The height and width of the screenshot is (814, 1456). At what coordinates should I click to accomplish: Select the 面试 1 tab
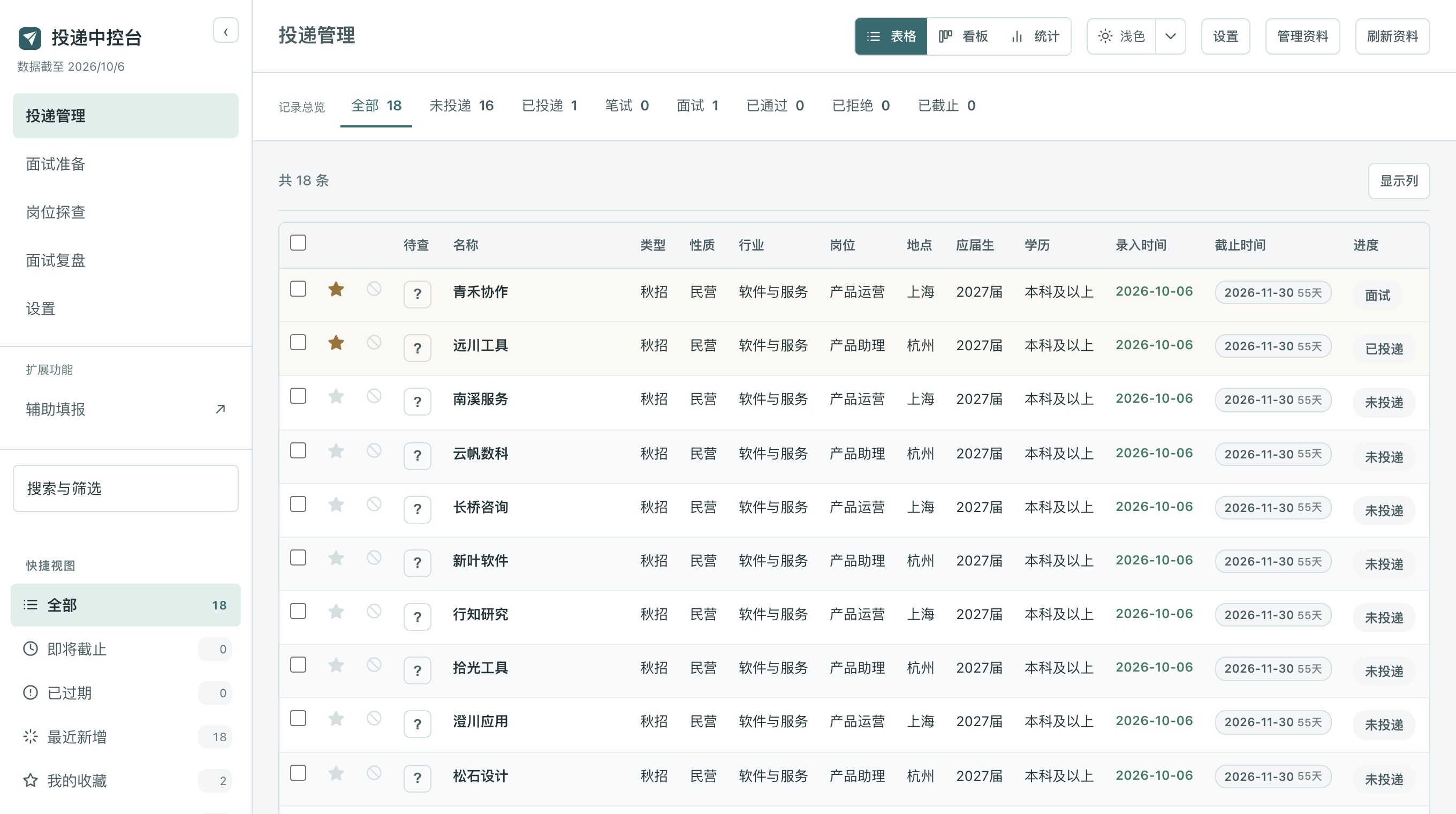[697, 105]
